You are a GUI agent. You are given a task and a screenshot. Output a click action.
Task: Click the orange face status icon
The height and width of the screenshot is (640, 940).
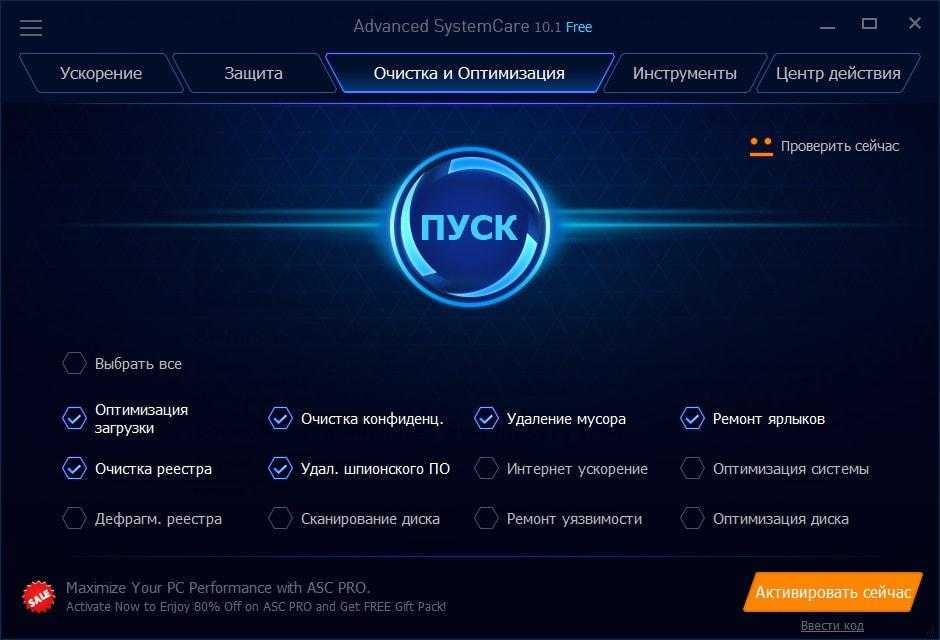(x=761, y=146)
